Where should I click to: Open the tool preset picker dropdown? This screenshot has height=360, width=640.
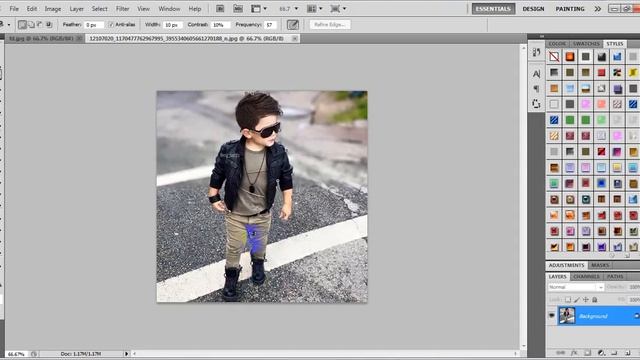coord(9,25)
